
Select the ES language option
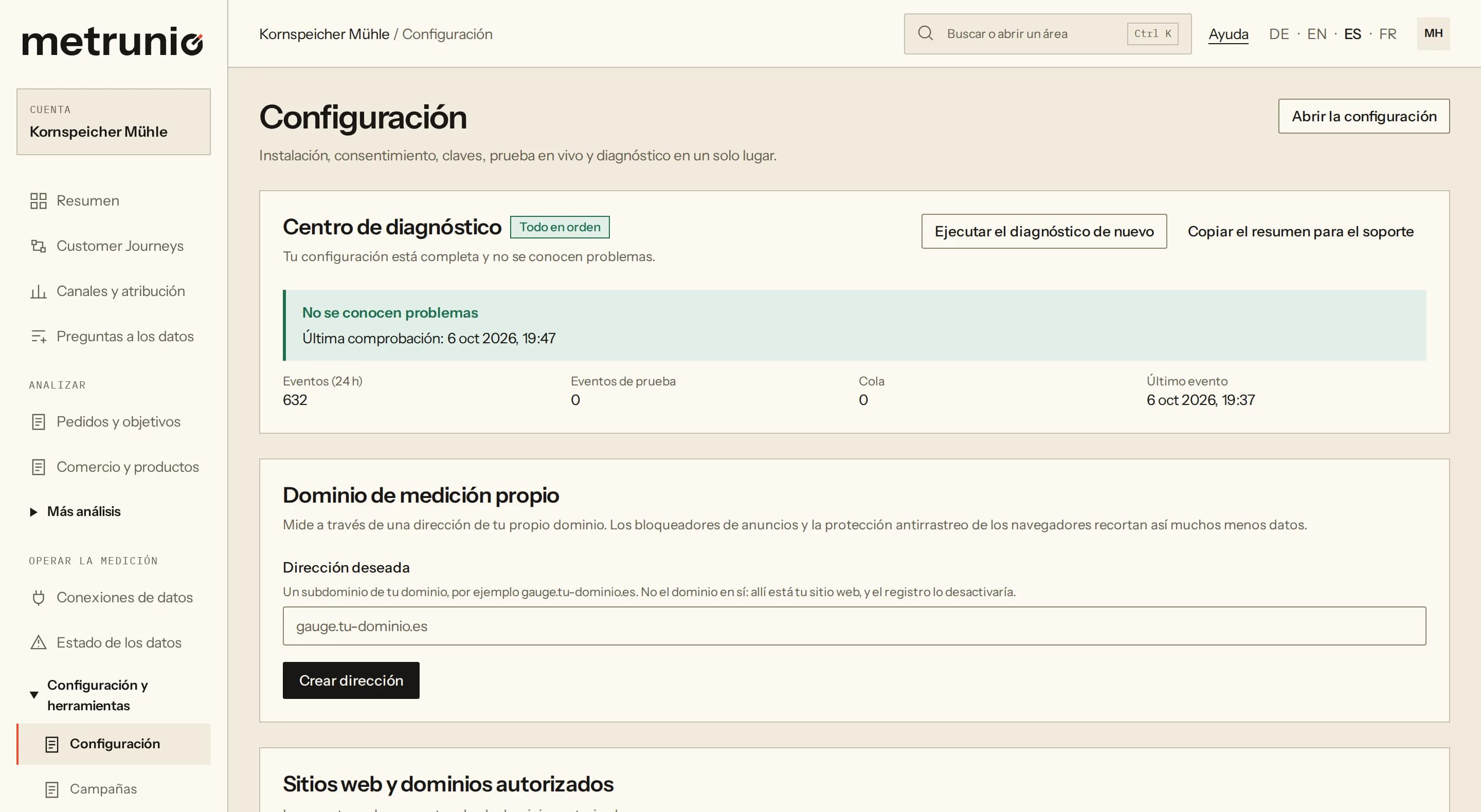click(1352, 34)
